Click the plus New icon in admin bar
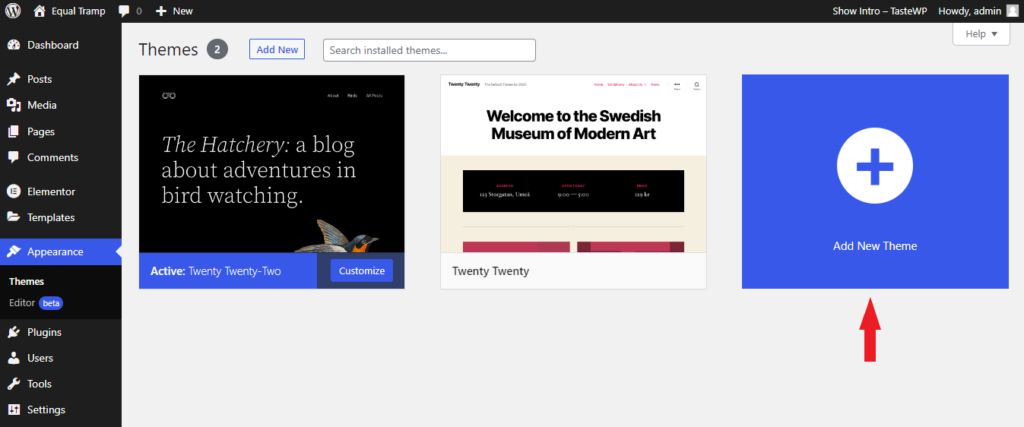Image resolution: width=1024 pixels, height=427 pixels. [161, 11]
